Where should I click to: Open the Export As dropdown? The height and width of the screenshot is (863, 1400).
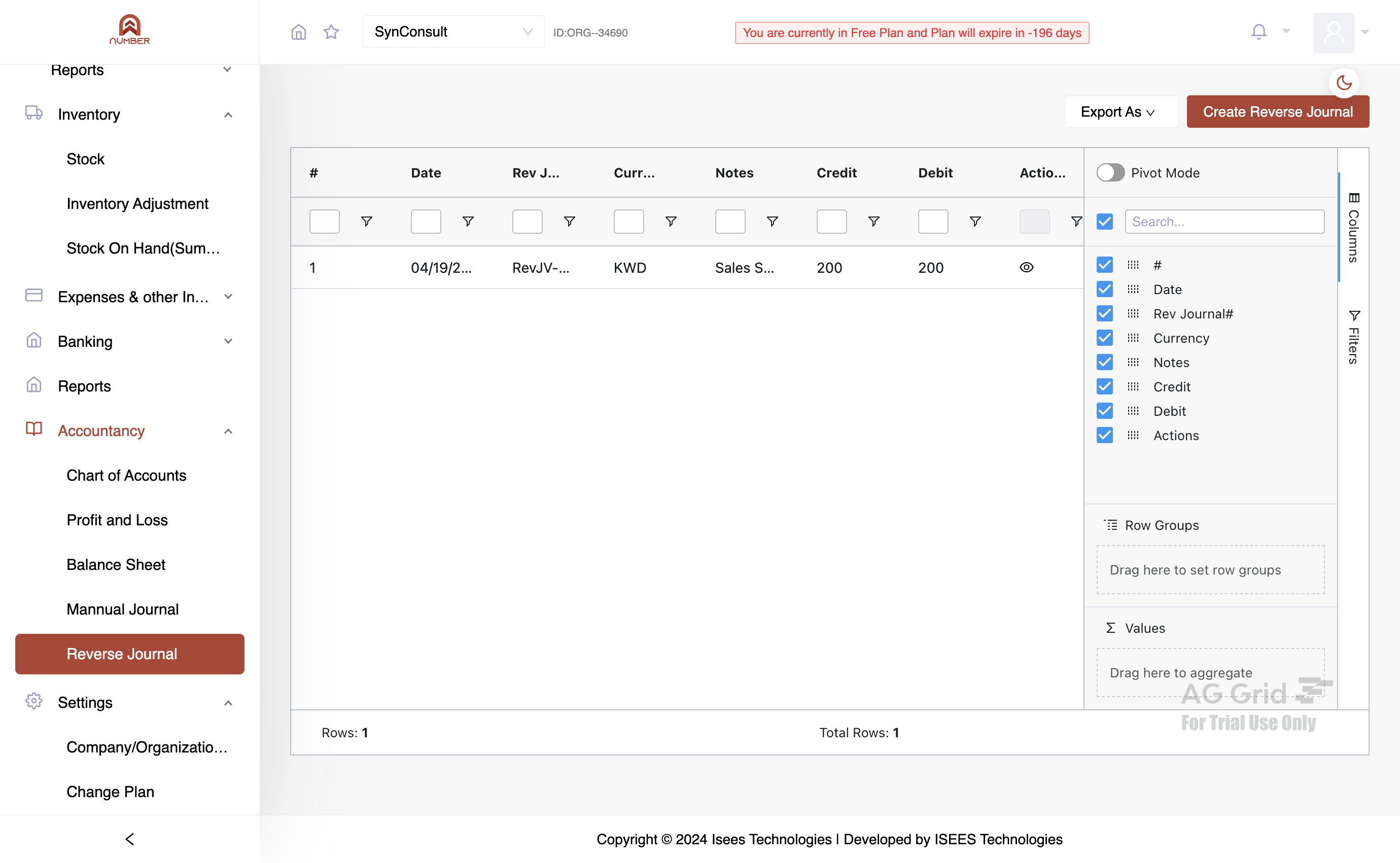point(1121,112)
